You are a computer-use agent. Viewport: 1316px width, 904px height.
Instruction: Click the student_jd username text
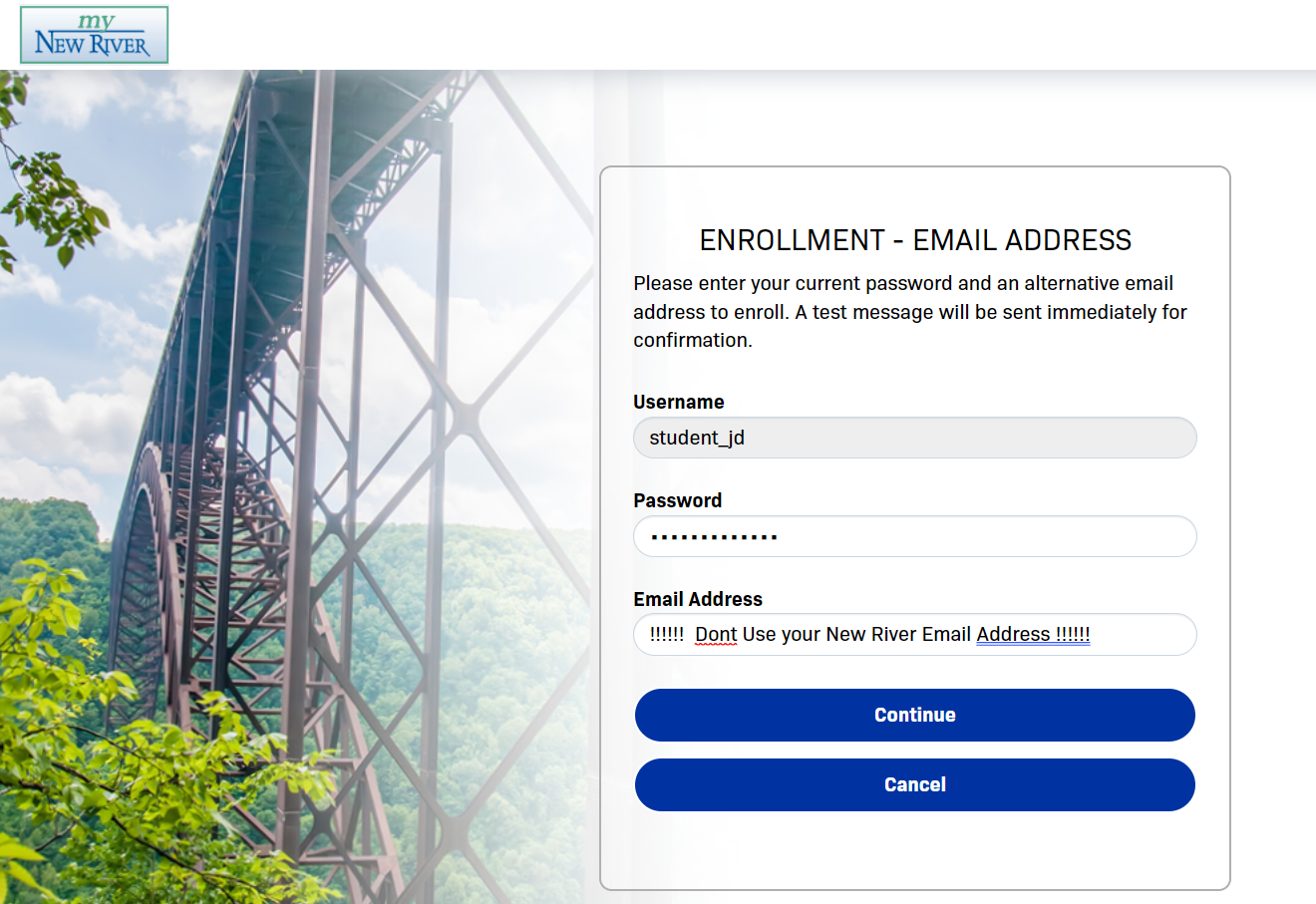click(x=697, y=438)
